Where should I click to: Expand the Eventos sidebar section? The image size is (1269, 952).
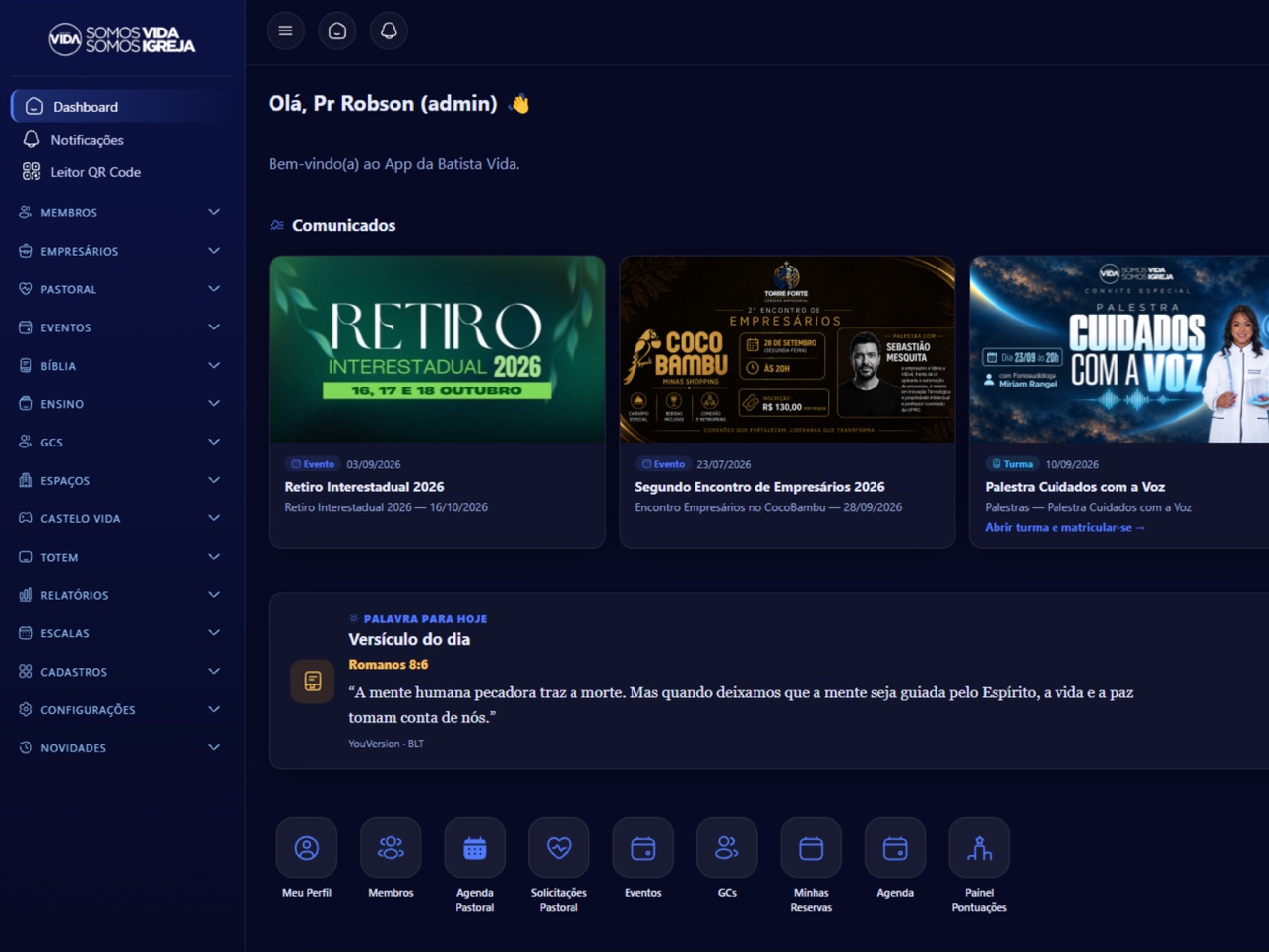[x=120, y=327]
